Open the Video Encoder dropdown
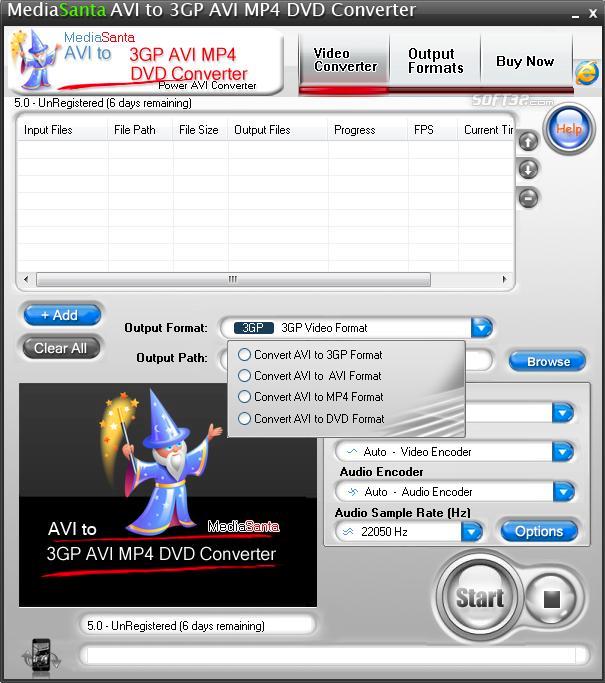 click(562, 452)
